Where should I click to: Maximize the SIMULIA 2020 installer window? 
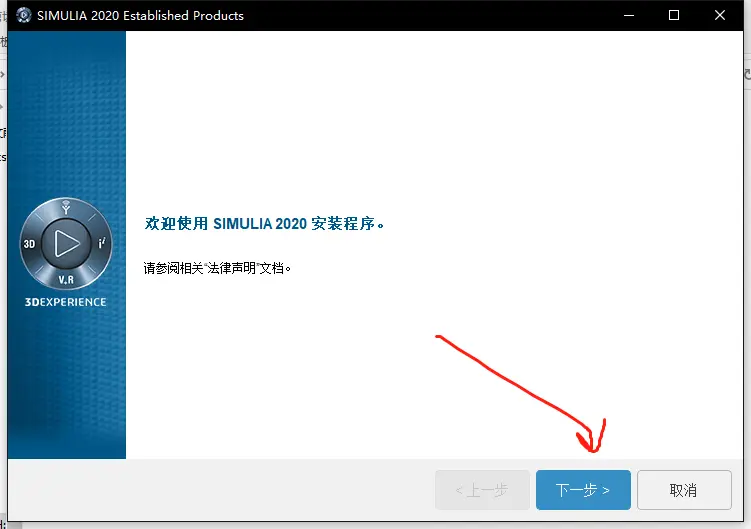coord(674,15)
